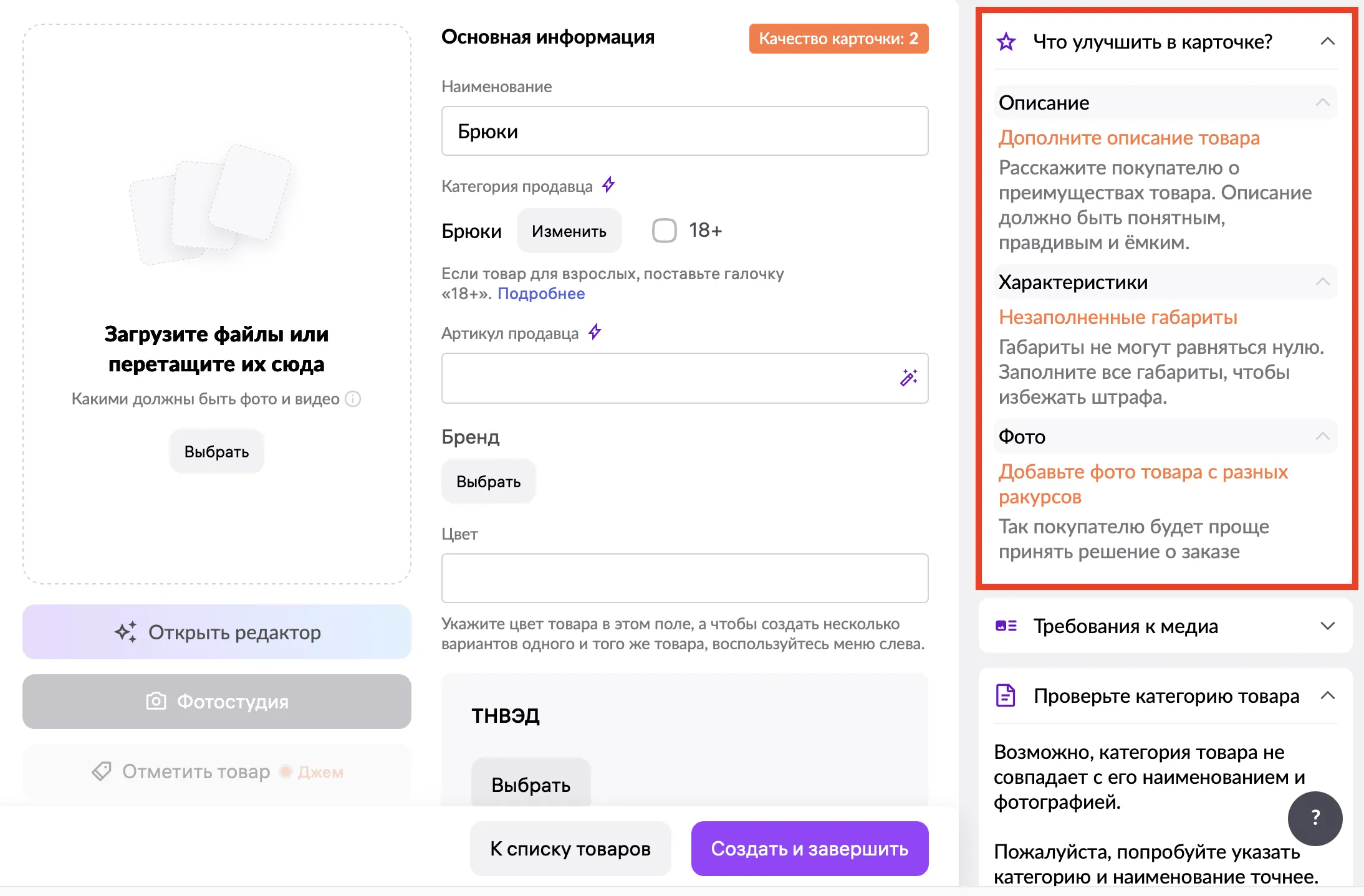The width and height of the screenshot is (1364, 896).
Task: Click the document icon beside Проверьте категорию товара
Action: pyautogui.click(x=1006, y=696)
